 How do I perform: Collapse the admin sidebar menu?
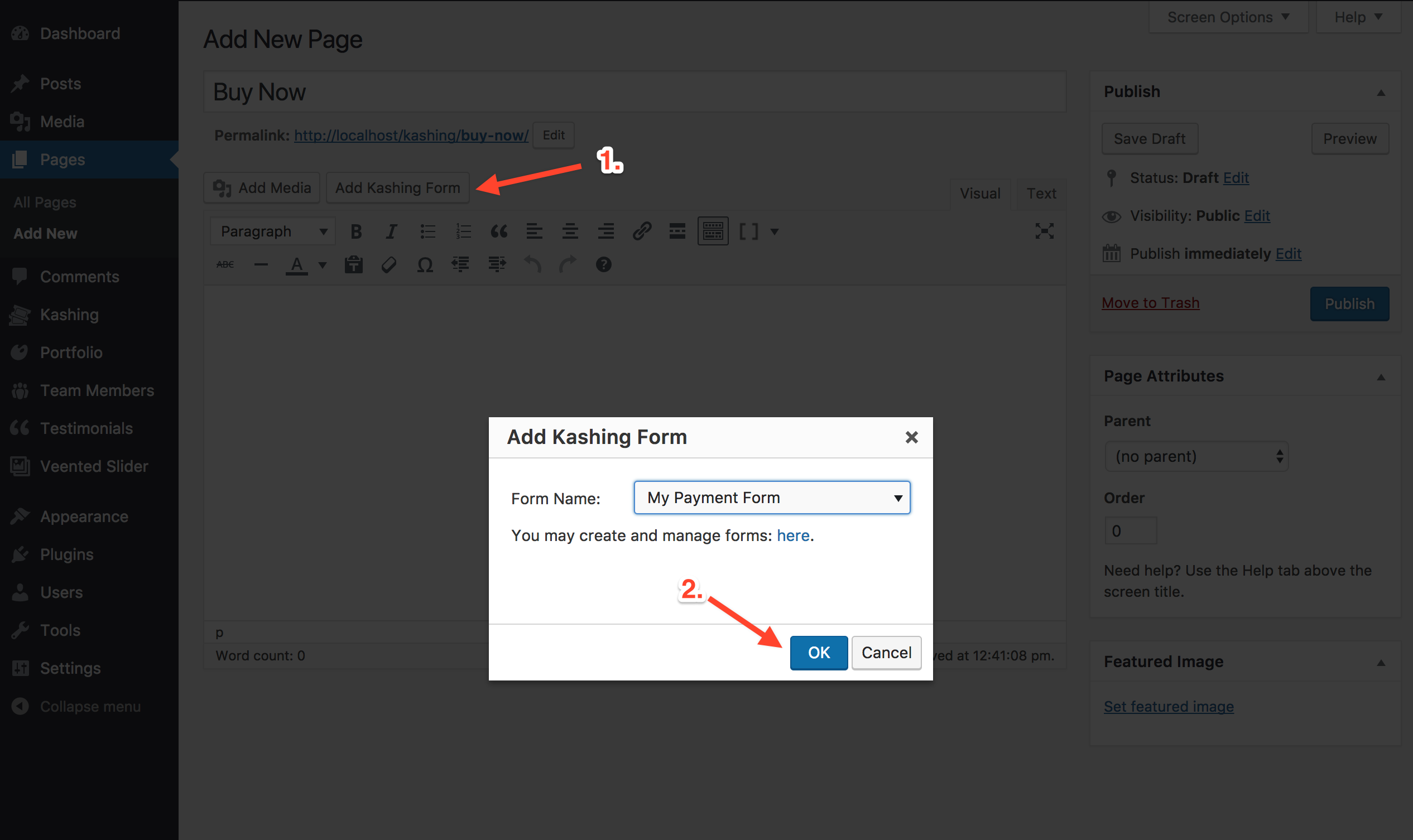coord(90,707)
